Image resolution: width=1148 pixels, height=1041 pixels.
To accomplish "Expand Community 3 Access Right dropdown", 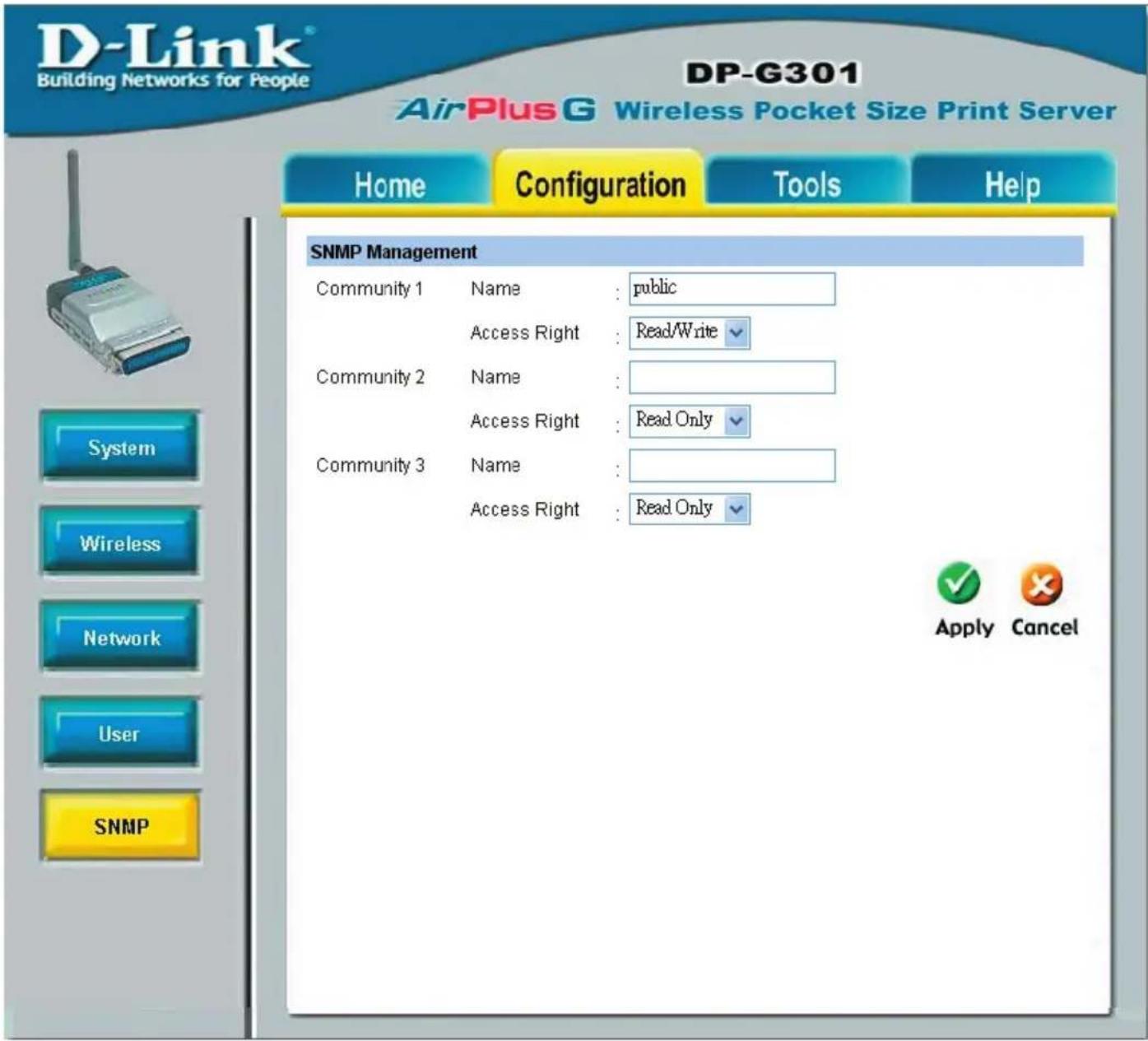I will [690, 509].
